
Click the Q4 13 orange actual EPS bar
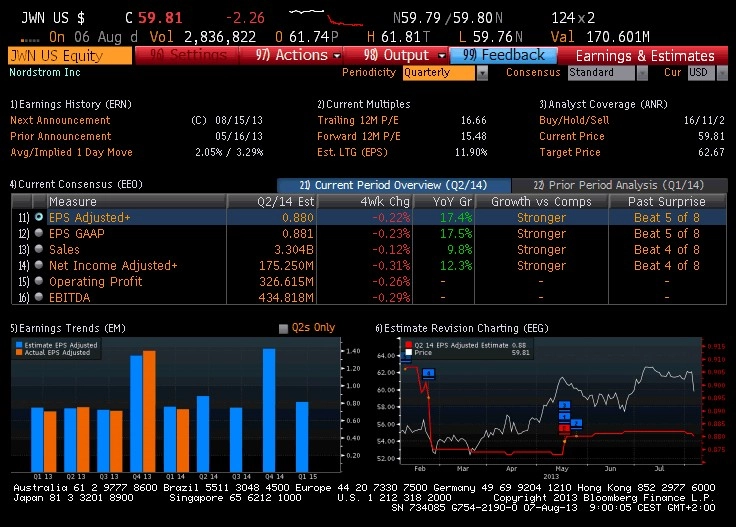click(149, 411)
